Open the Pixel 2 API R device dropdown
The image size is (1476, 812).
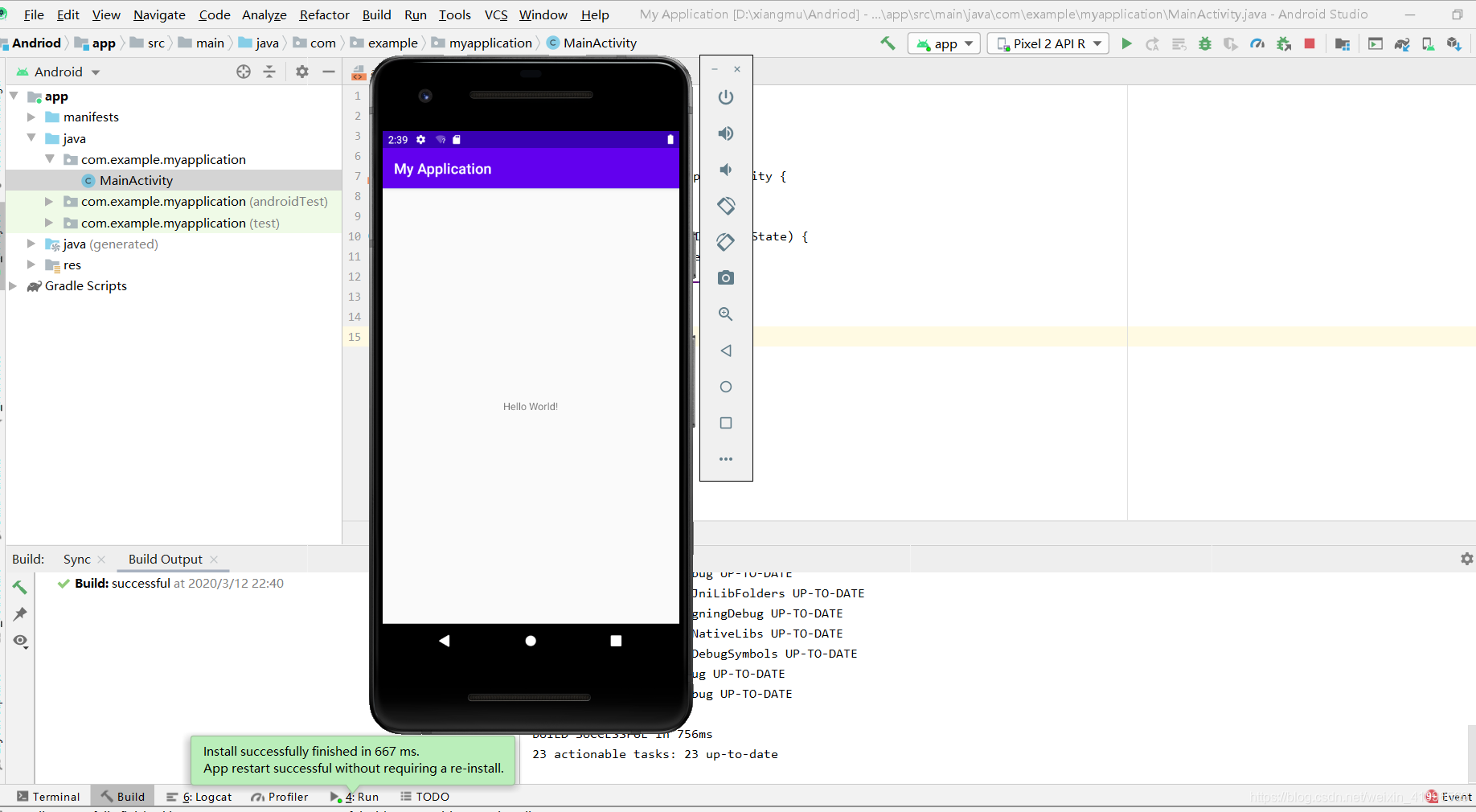click(x=1048, y=43)
